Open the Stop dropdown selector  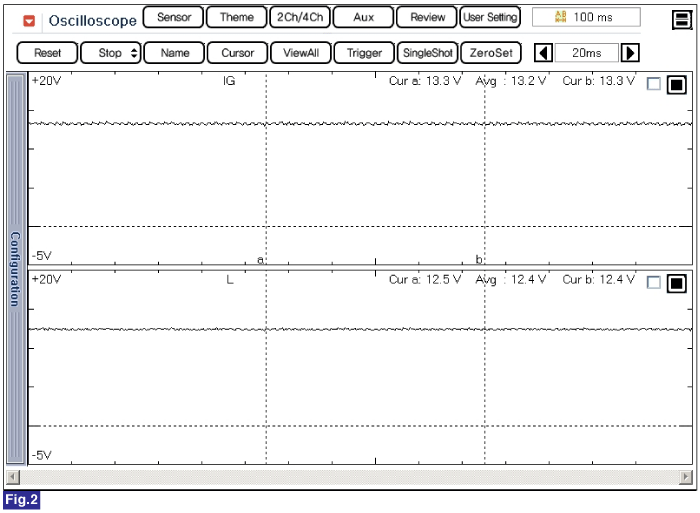[x=111, y=53]
